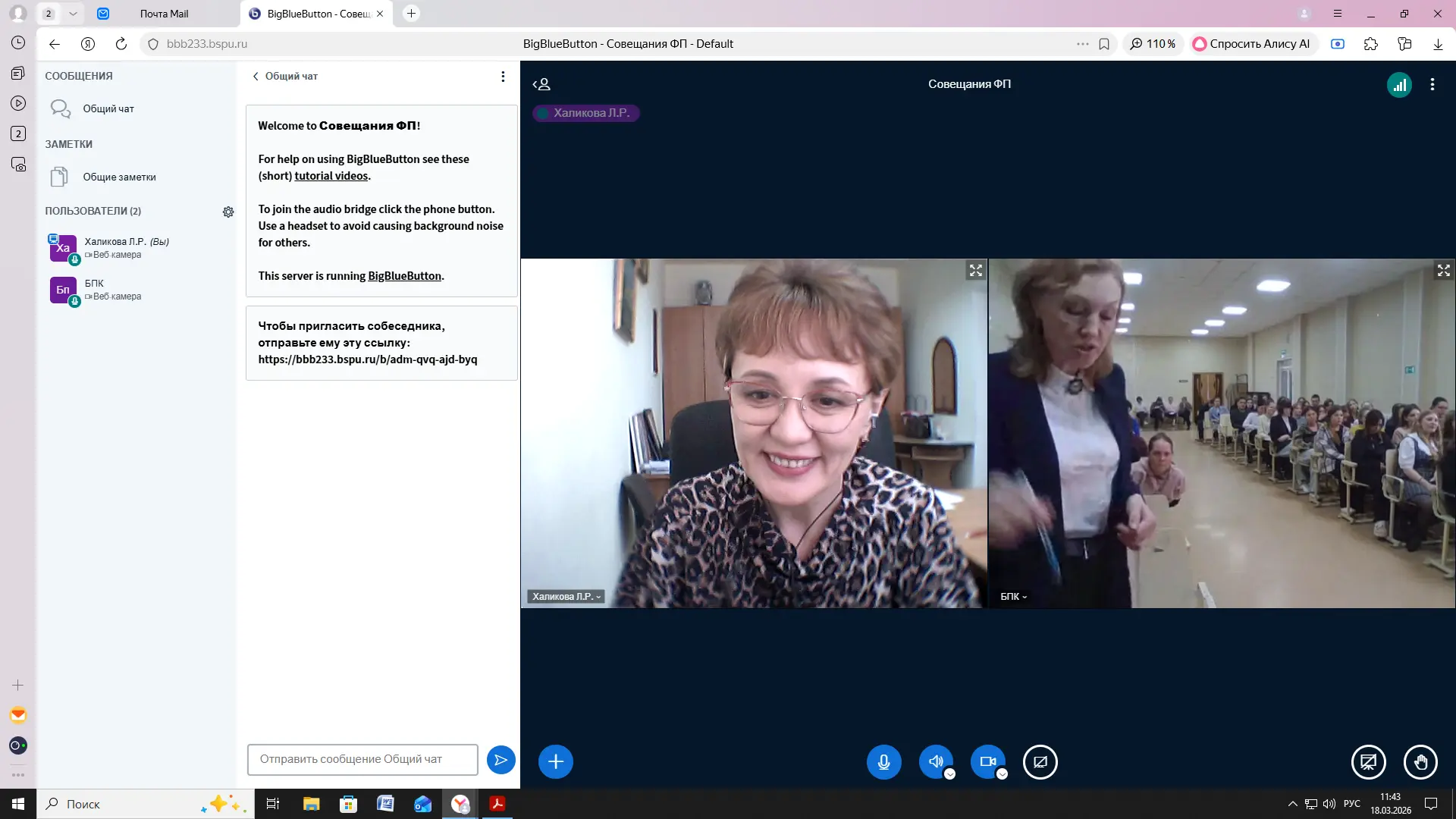The width and height of the screenshot is (1456, 819).
Task: Open audio device dropdown on speaker button
Action: pyautogui.click(x=949, y=774)
